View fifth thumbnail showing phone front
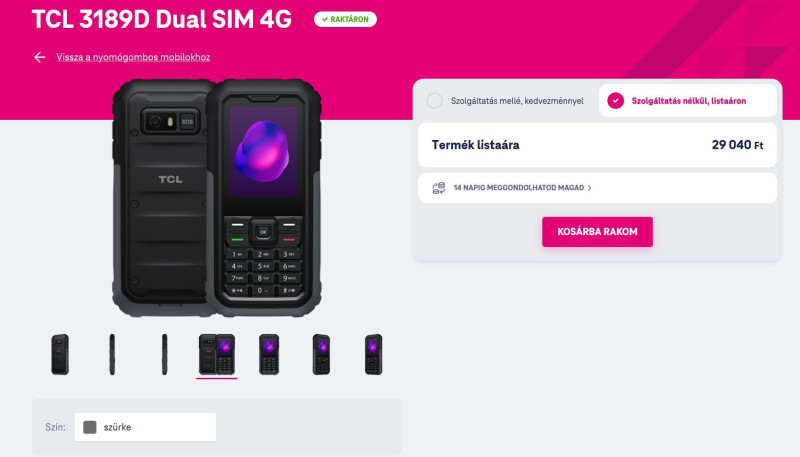The height and width of the screenshot is (457, 800). coord(269,354)
